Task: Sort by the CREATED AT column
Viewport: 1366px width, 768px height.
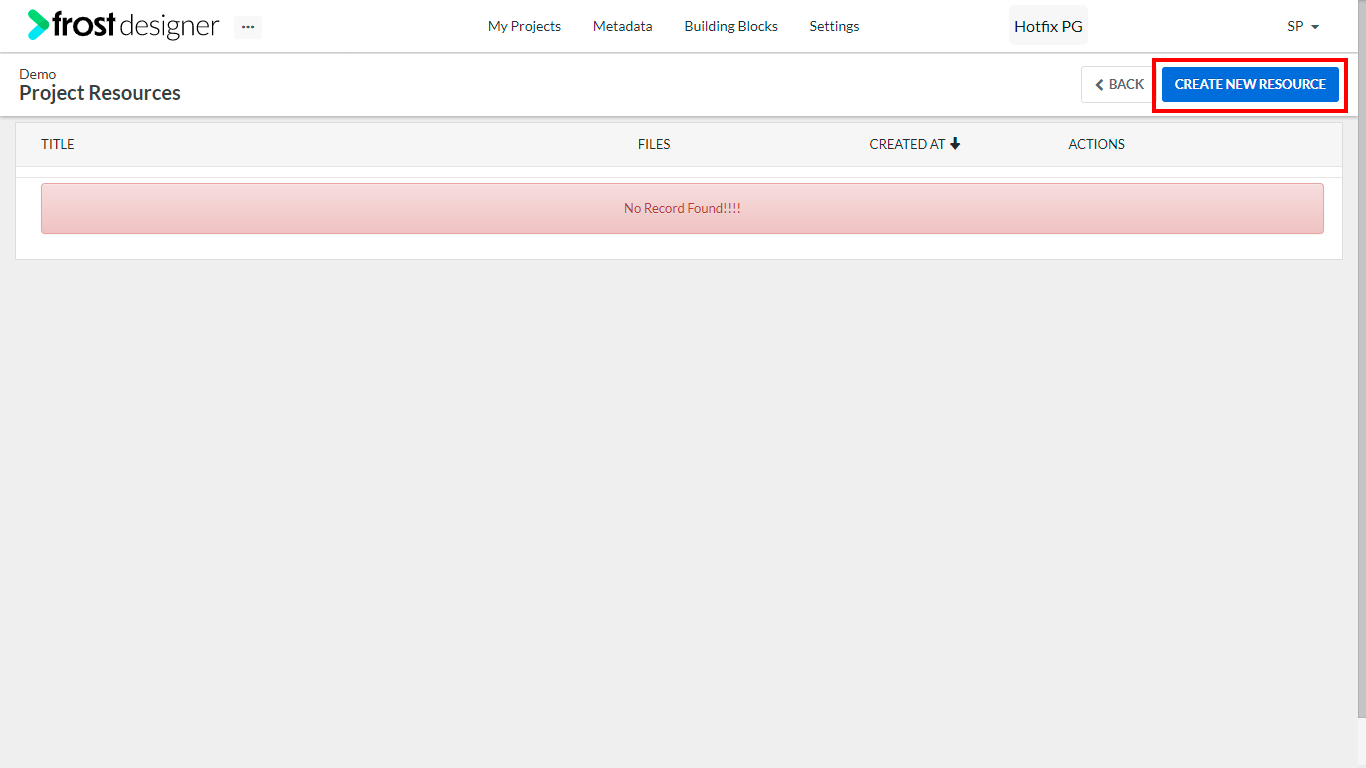Action: [x=907, y=144]
